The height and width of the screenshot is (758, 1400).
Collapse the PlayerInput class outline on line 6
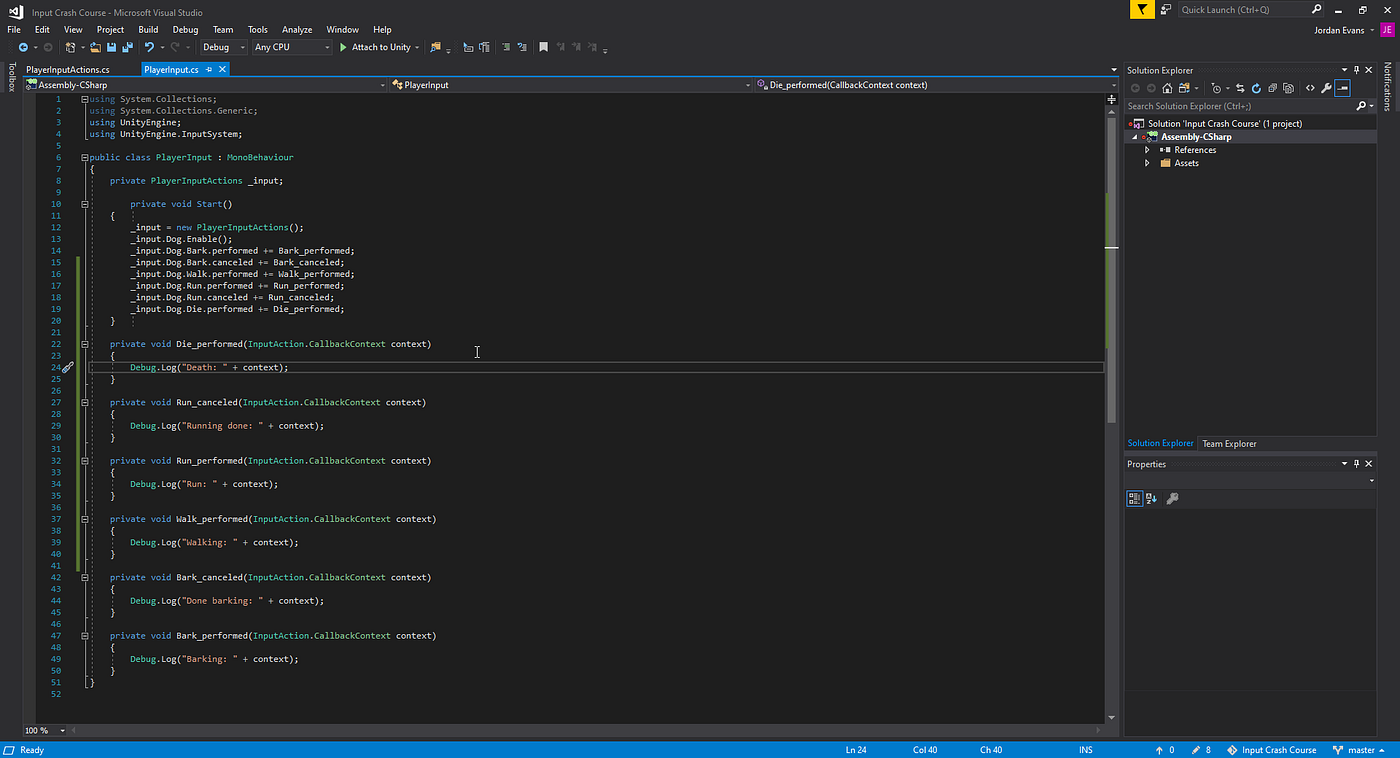pyautogui.click(x=85, y=157)
